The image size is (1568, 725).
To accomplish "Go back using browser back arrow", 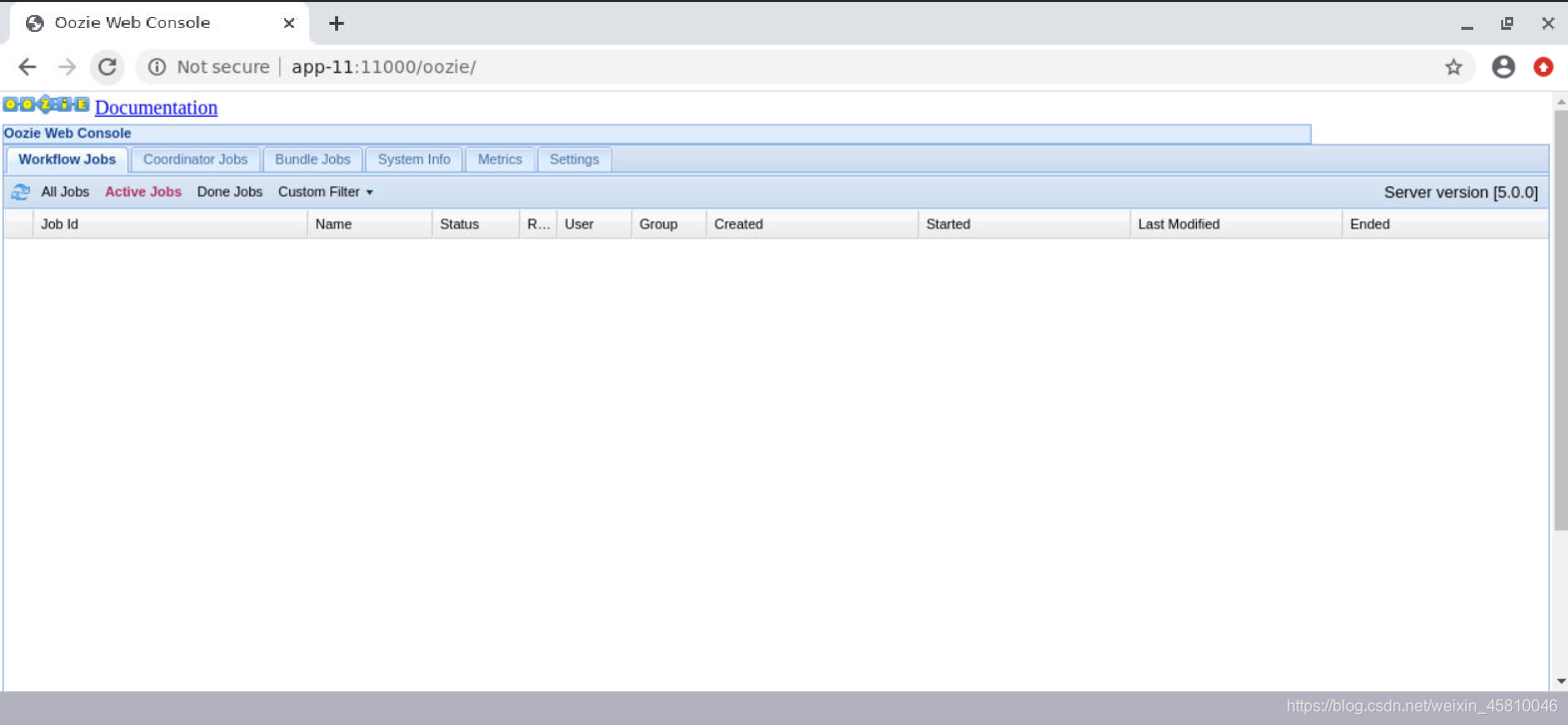I will tap(27, 67).
